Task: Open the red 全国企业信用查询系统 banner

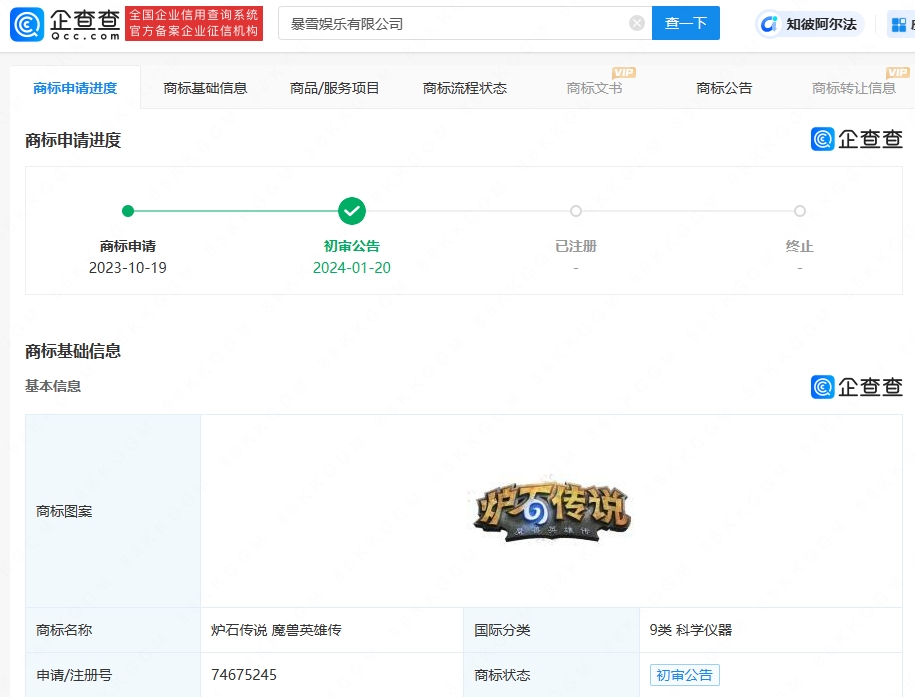Action: [x=194, y=23]
